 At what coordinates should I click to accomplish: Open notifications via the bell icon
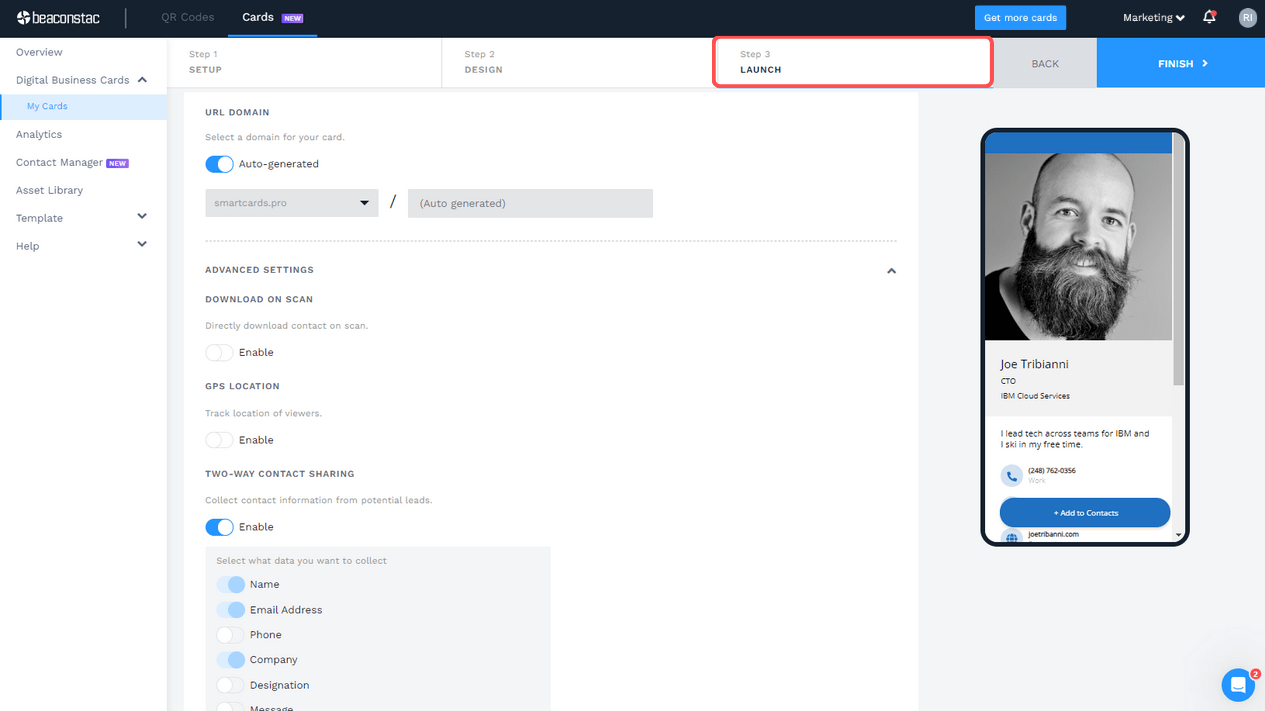pos(1208,17)
